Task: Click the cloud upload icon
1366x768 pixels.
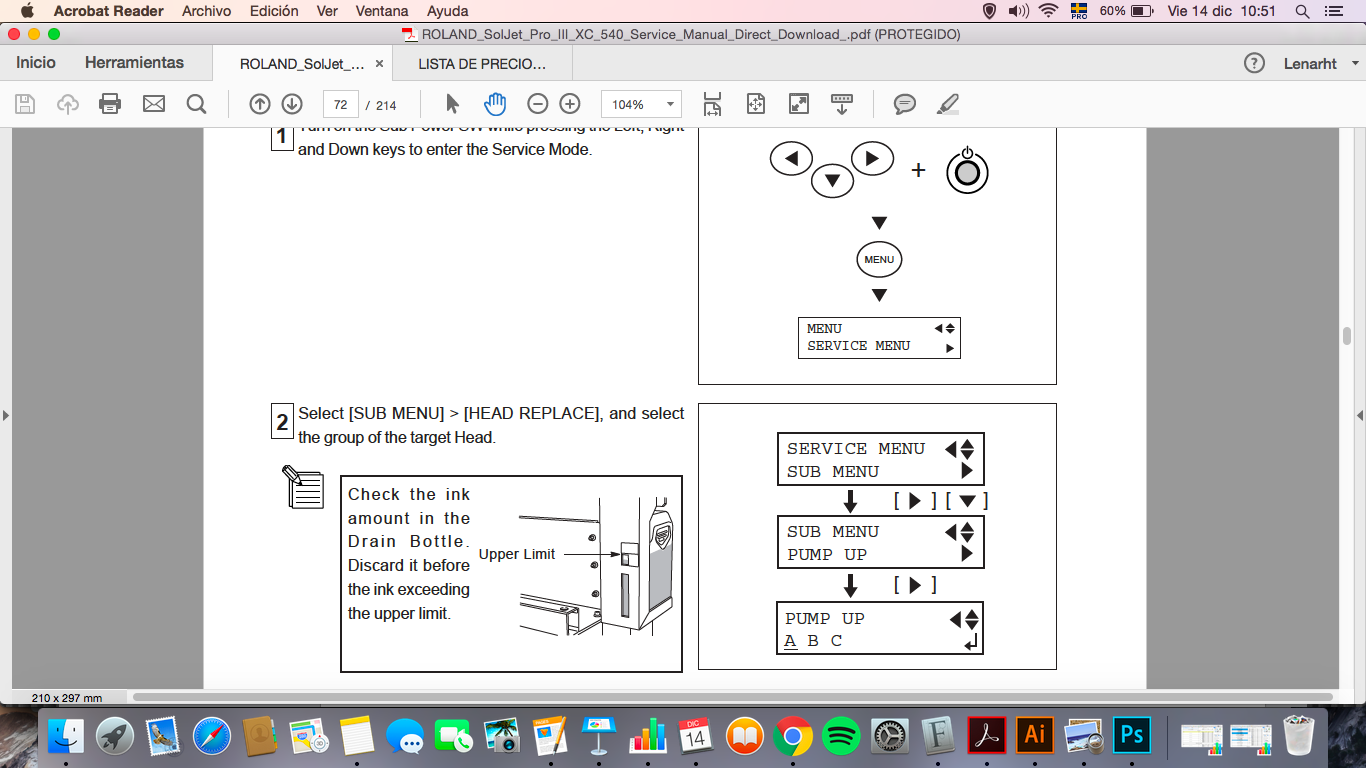Action: tap(68, 104)
